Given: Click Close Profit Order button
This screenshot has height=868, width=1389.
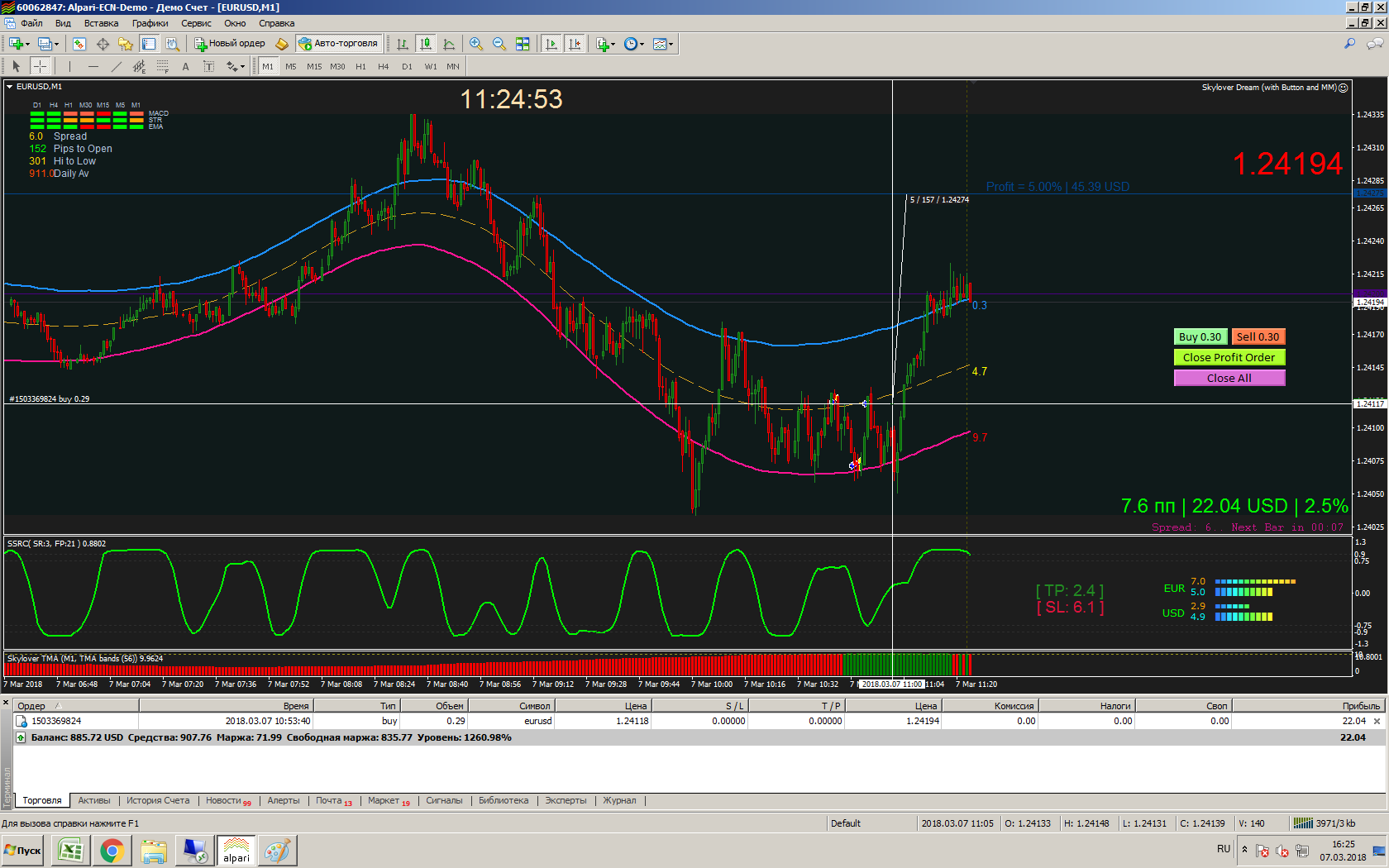Looking at the screenshot, I should (1229, 357).
